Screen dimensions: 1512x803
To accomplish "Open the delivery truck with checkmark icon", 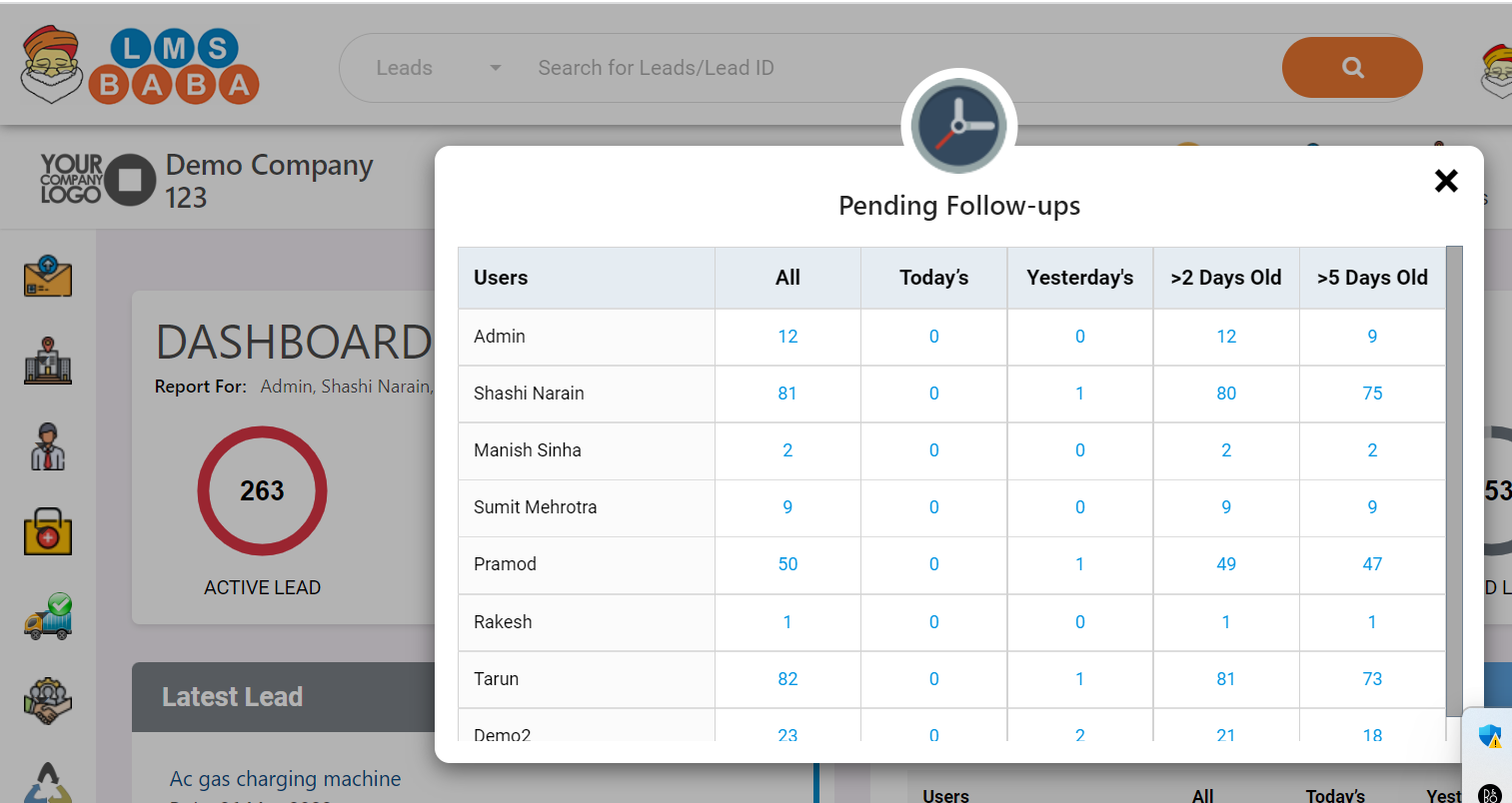I will (47, 616).
